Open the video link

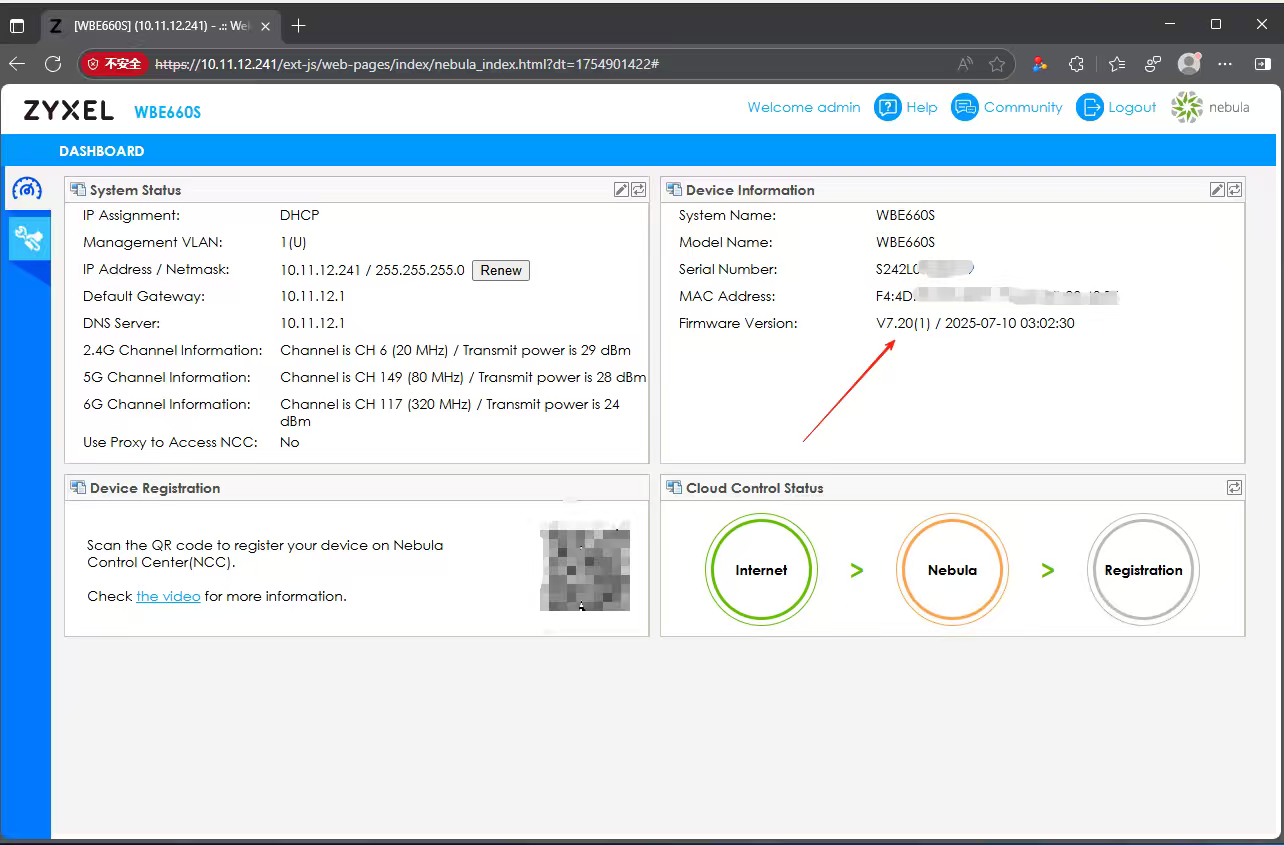(168, 596)
